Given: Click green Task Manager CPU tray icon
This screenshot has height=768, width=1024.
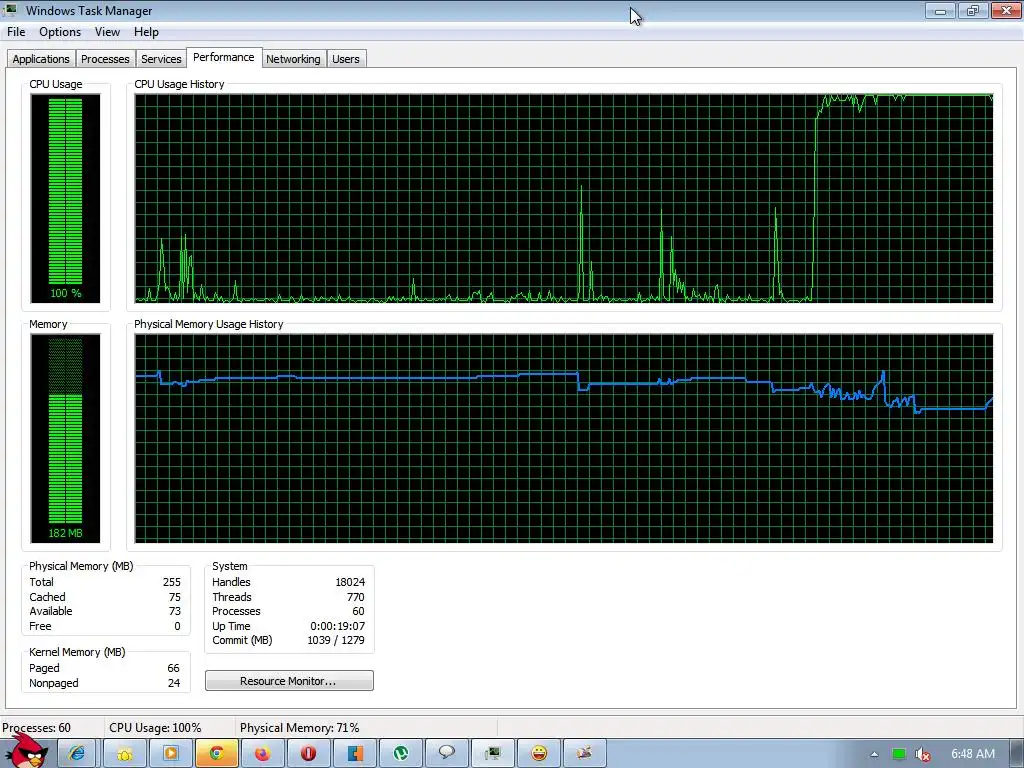Looking at the screenshot, I should click(x=899, y=754).
